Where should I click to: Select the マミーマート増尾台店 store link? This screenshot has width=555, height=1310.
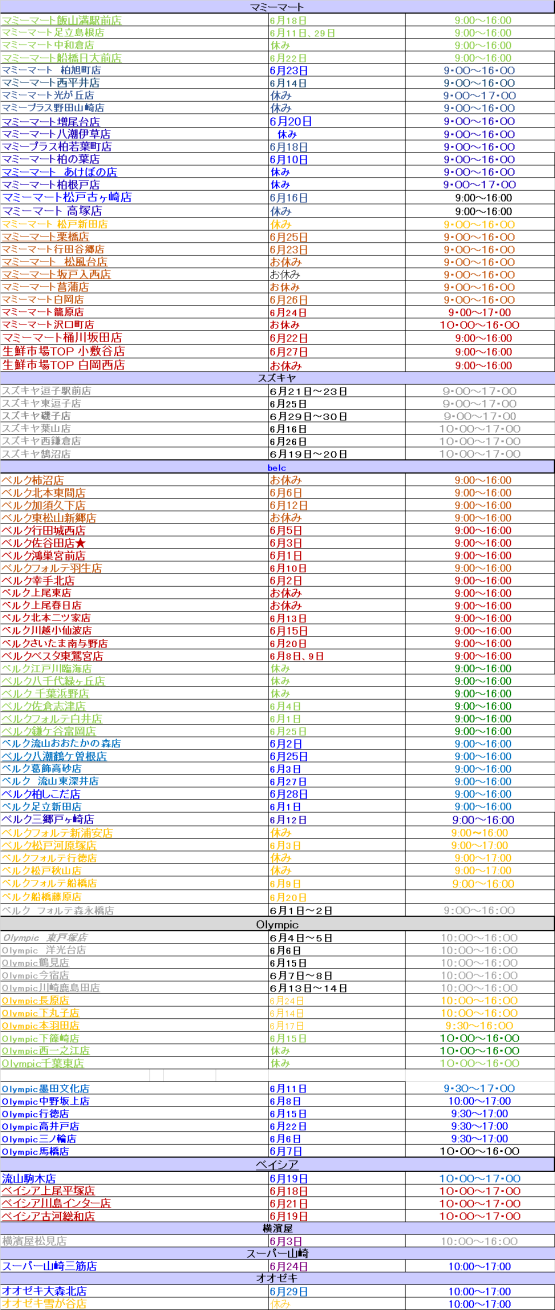[x=51, y=121]
